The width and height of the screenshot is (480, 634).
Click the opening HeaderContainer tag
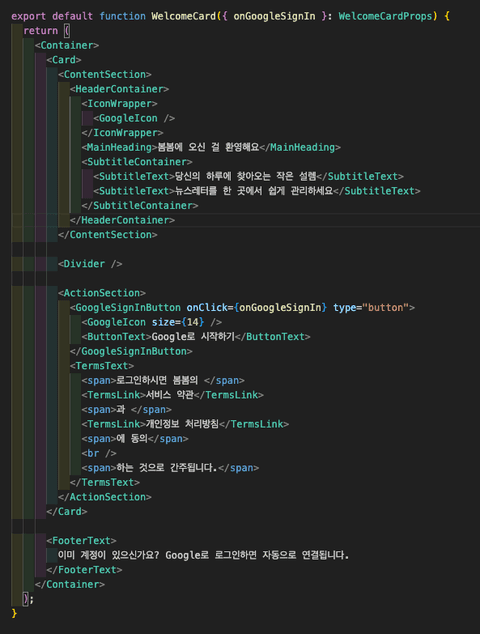pos(119,89)
